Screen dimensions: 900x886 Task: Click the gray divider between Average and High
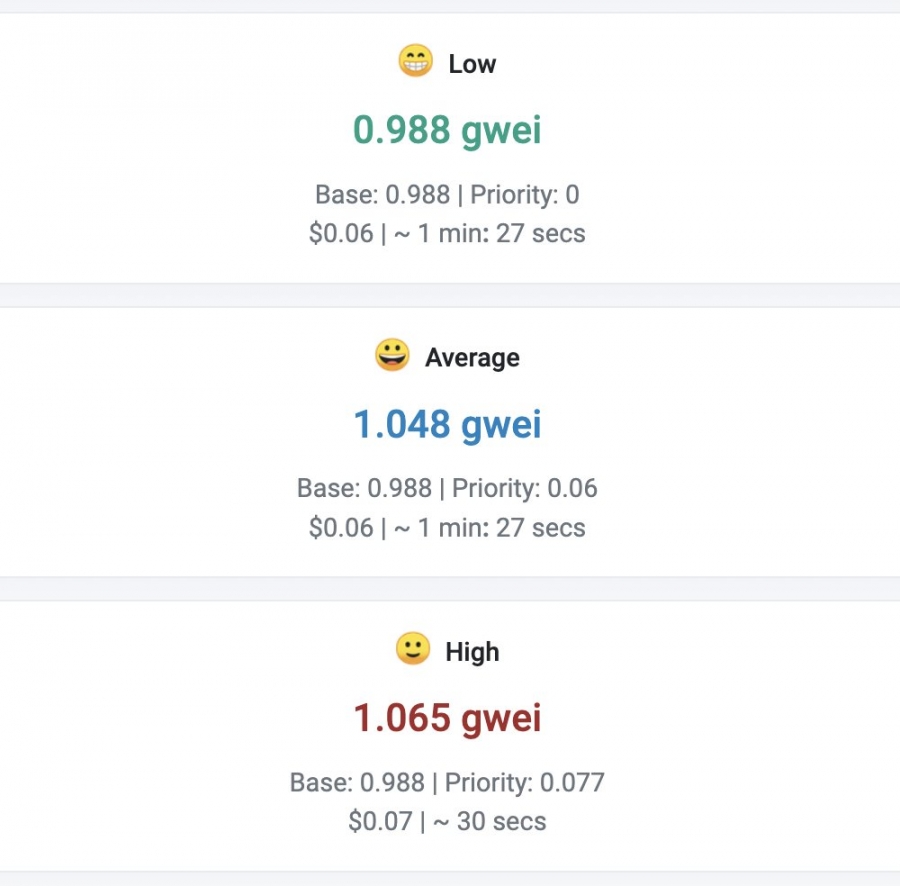(x=450, y=589)
